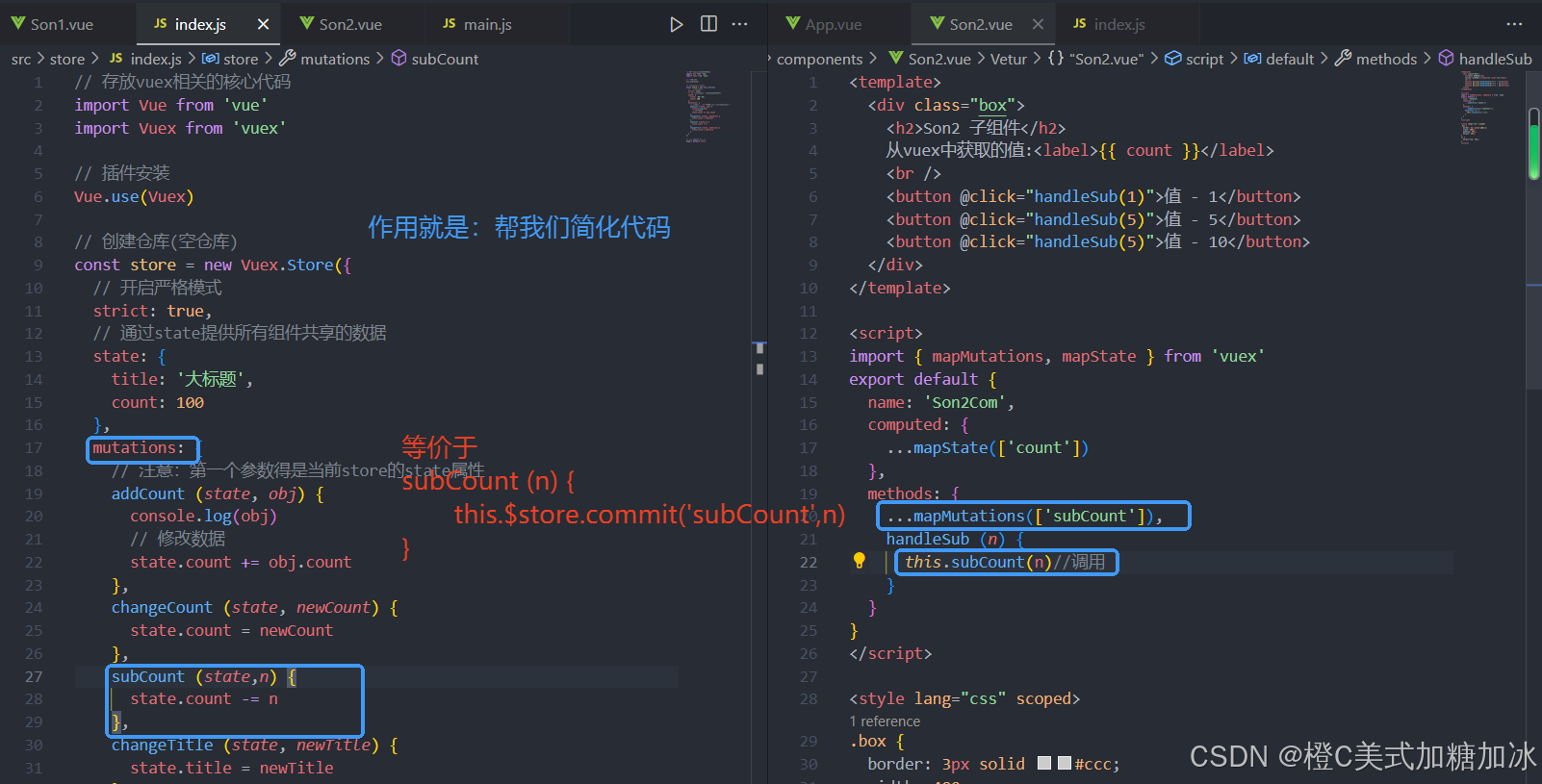Click 'count: 100' state line
The height and width of the screenshot is (784, 1542).
pos(158,402)
